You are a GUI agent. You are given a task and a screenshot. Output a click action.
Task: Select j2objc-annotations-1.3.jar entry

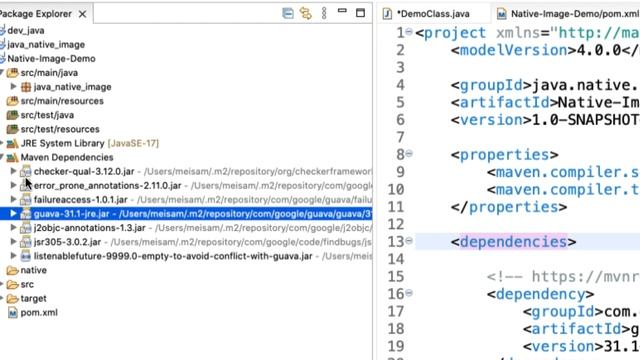click(x=89, y=228)
